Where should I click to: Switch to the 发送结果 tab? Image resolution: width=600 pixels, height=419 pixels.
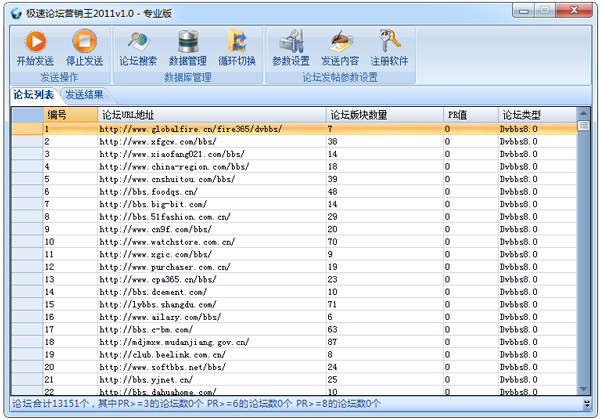click(x=84, y=95)
